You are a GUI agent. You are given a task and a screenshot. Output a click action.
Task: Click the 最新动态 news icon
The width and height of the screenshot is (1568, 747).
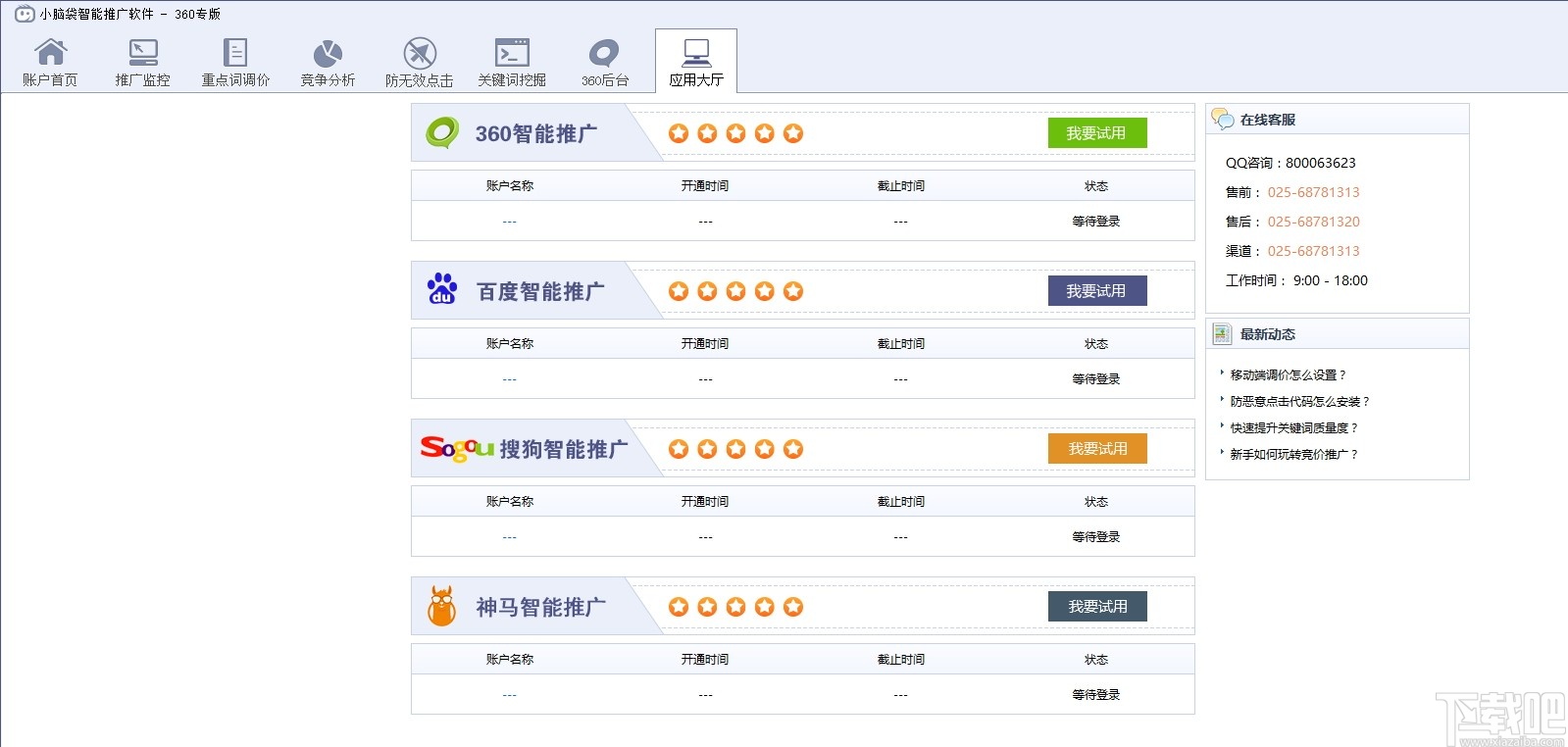pyautogui.click(x=1222, y=334)
